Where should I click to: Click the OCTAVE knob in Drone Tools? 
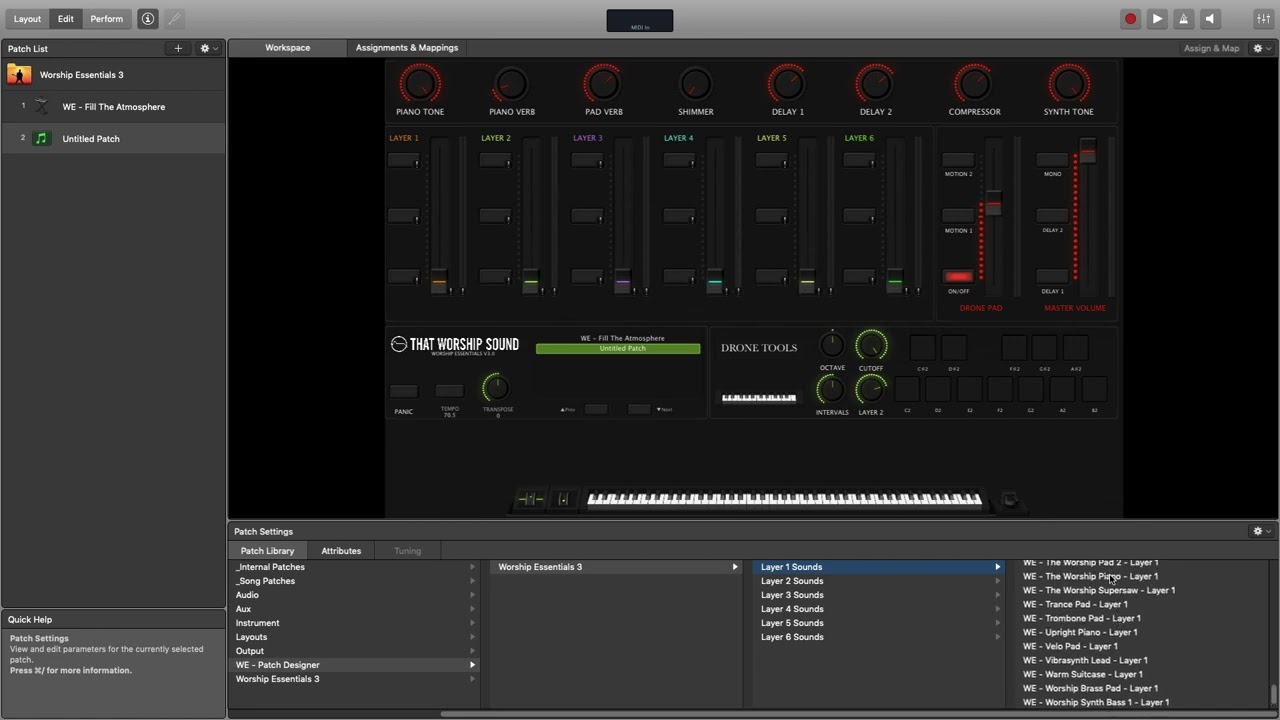pyautogui.click(x=831, y=346)
